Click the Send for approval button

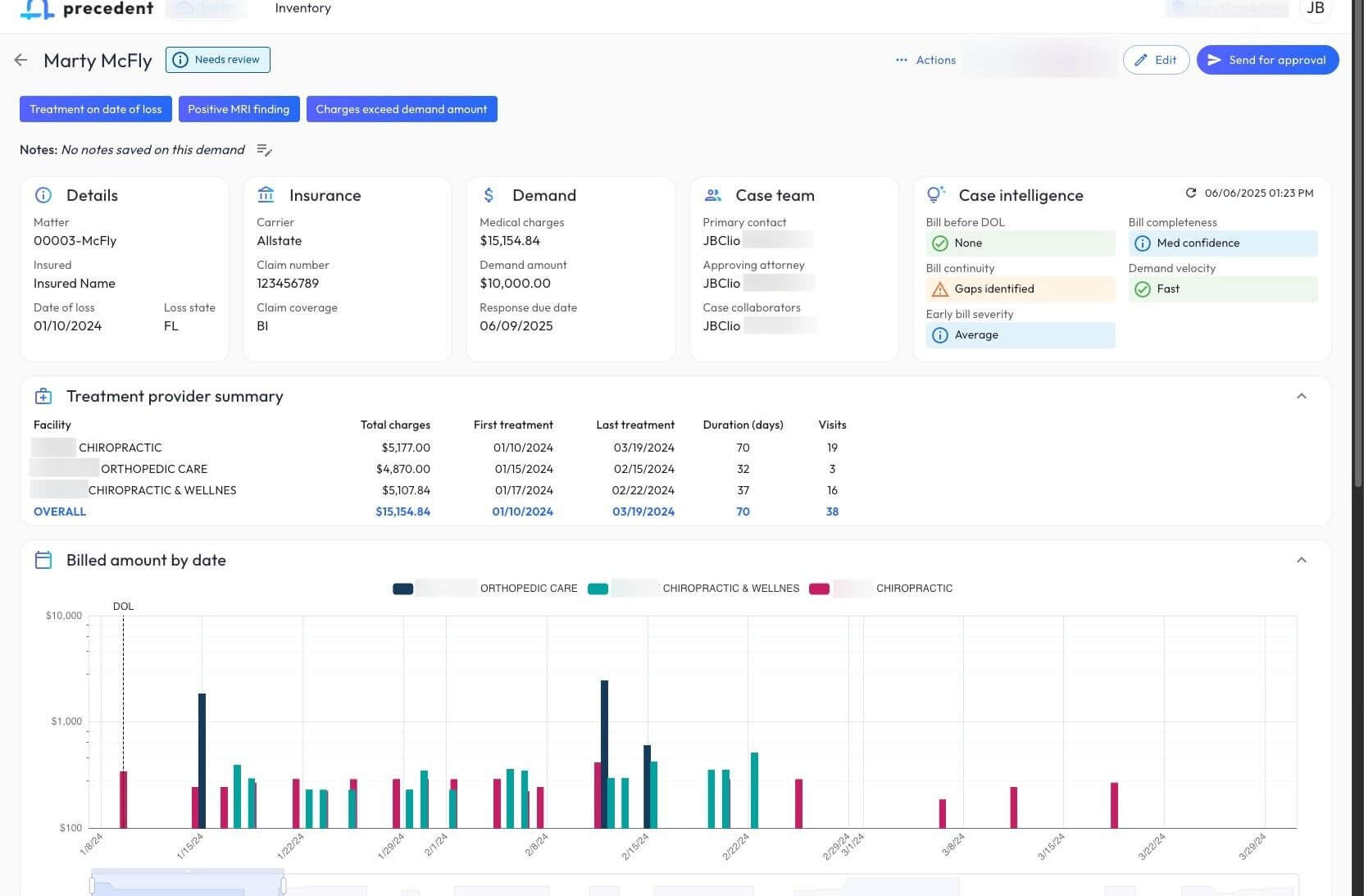pyautogui.click(x=1267, y=60)
